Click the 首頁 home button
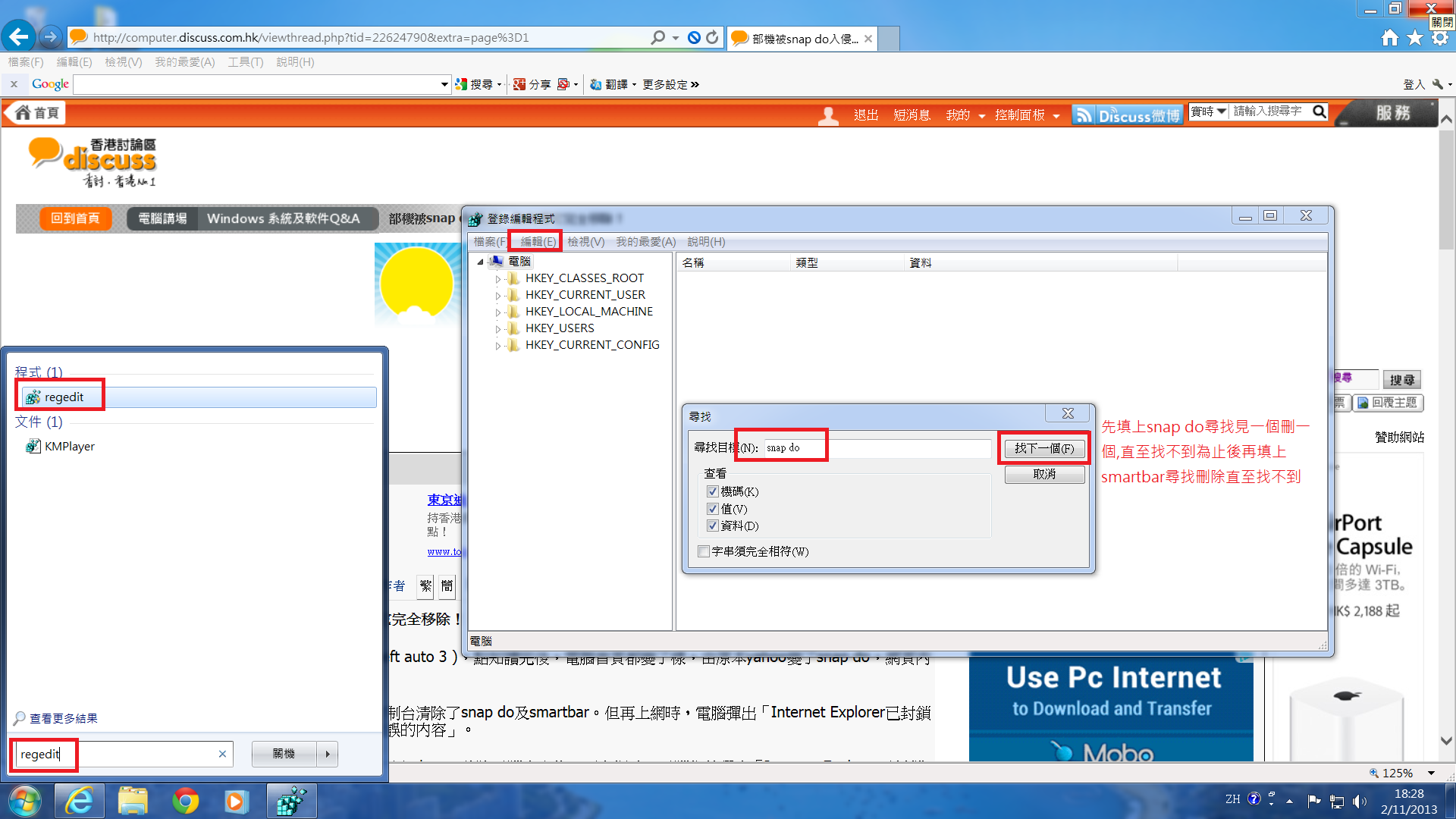 coord(36,113)
